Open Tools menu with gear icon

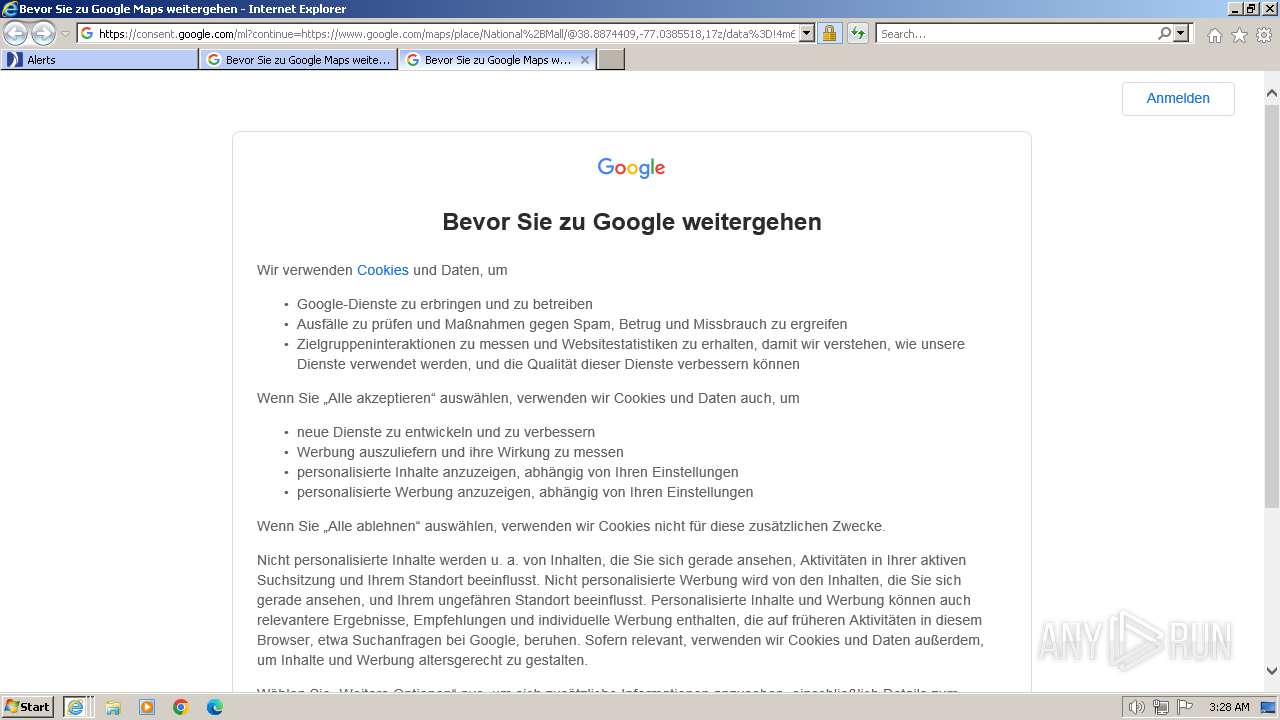click(x=1263, y=35)
